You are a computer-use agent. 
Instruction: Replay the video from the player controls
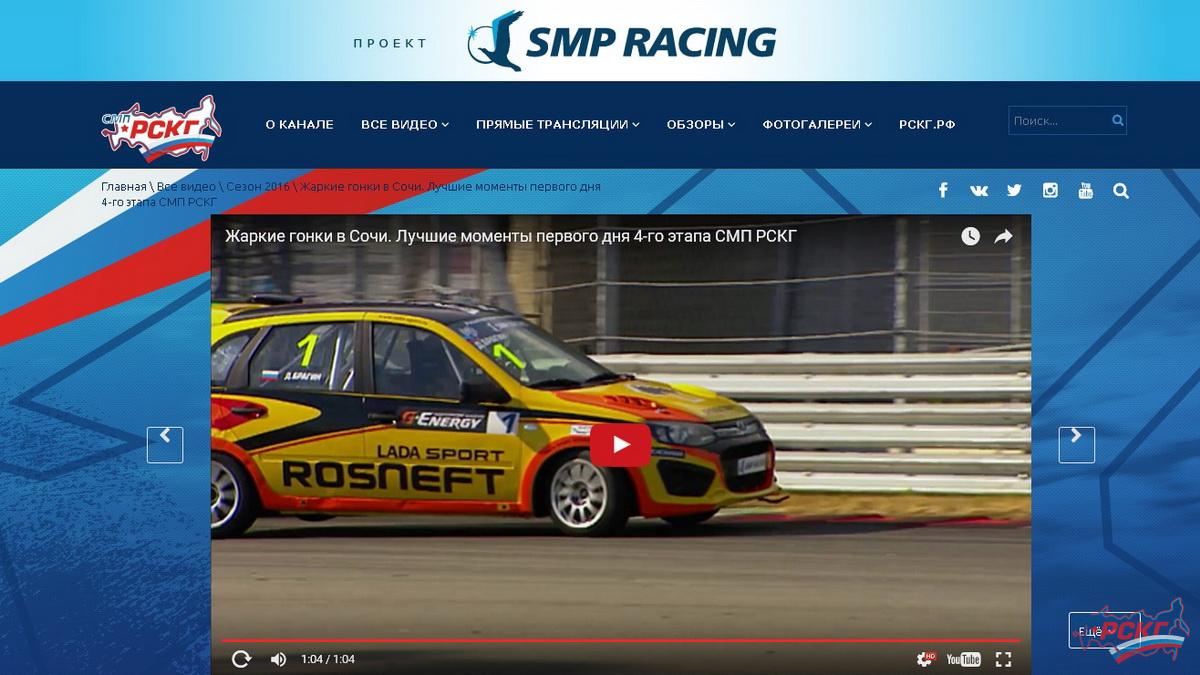pyautogui.click(x=241, y=659)
